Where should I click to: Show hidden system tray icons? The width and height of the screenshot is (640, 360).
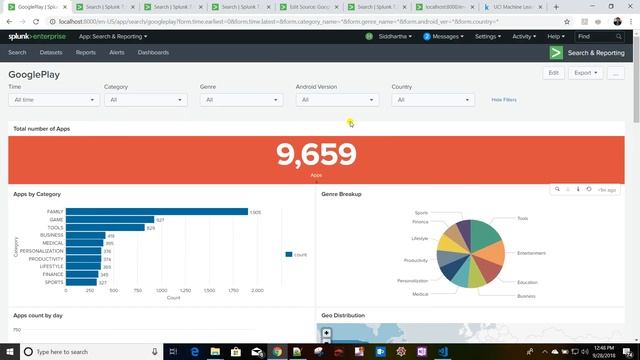[x=544, y=351]
